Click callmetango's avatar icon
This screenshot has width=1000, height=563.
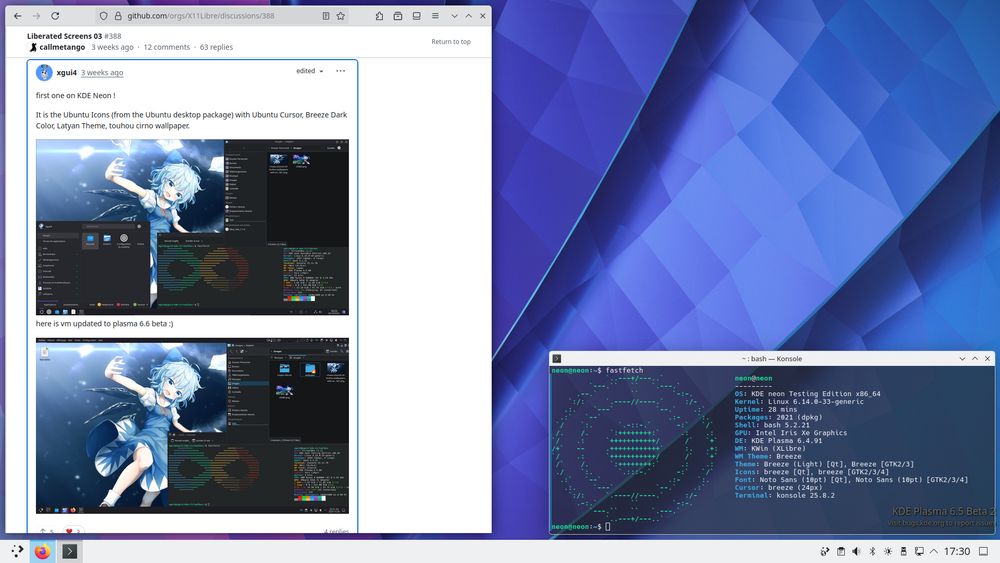[x=33, y=47]
